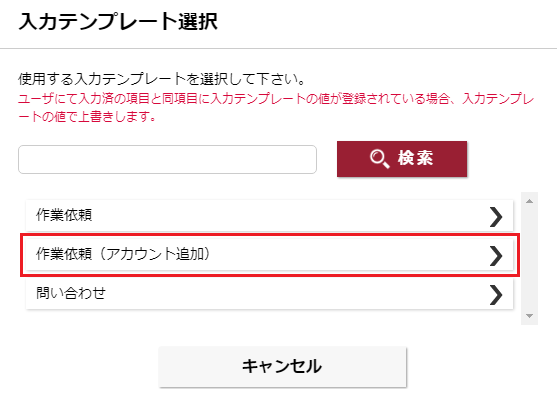Open the red-highlighted account addition row
Screen dimensions: 557x408
tap(270, 255)
